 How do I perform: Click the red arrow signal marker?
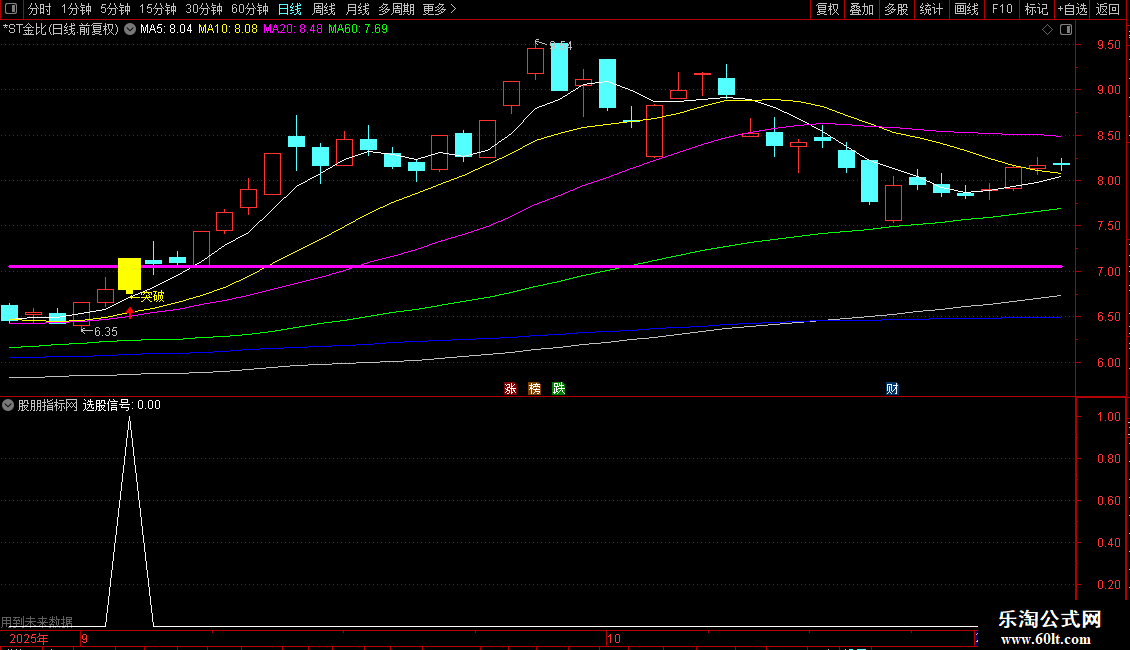pos(130,312)
